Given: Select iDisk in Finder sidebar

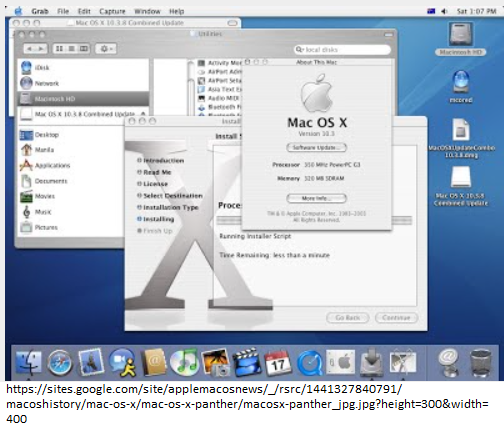Looking at the screenshot, I should (x=83, y=68).
